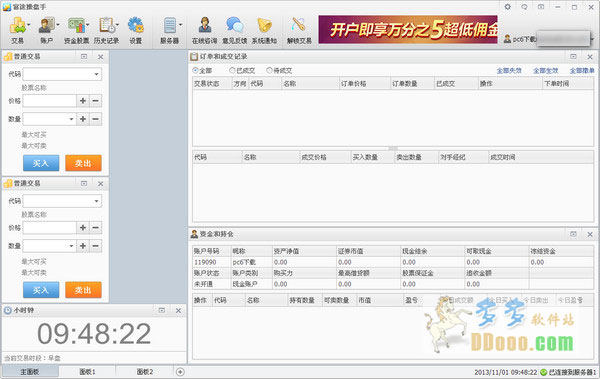Click account number 119090 cell

[x=211, y=262]
